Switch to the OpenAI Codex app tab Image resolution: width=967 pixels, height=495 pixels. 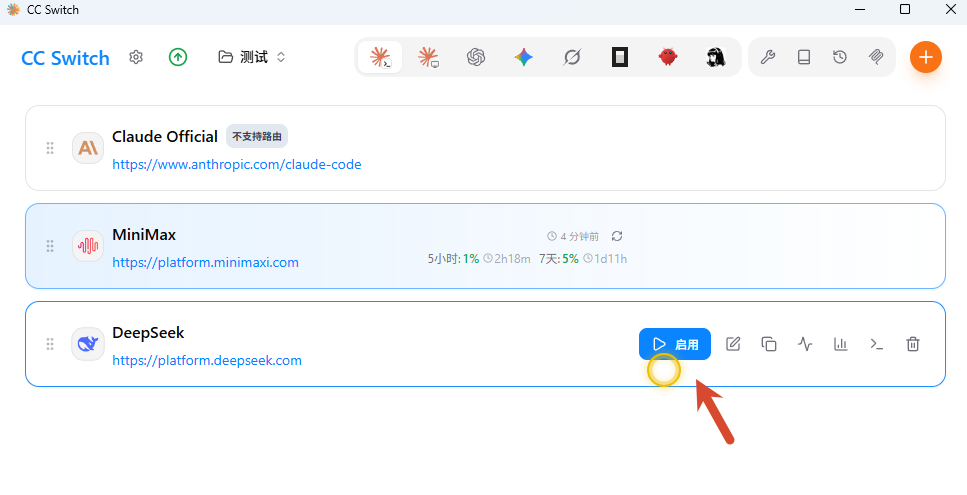tap(475, 57)
